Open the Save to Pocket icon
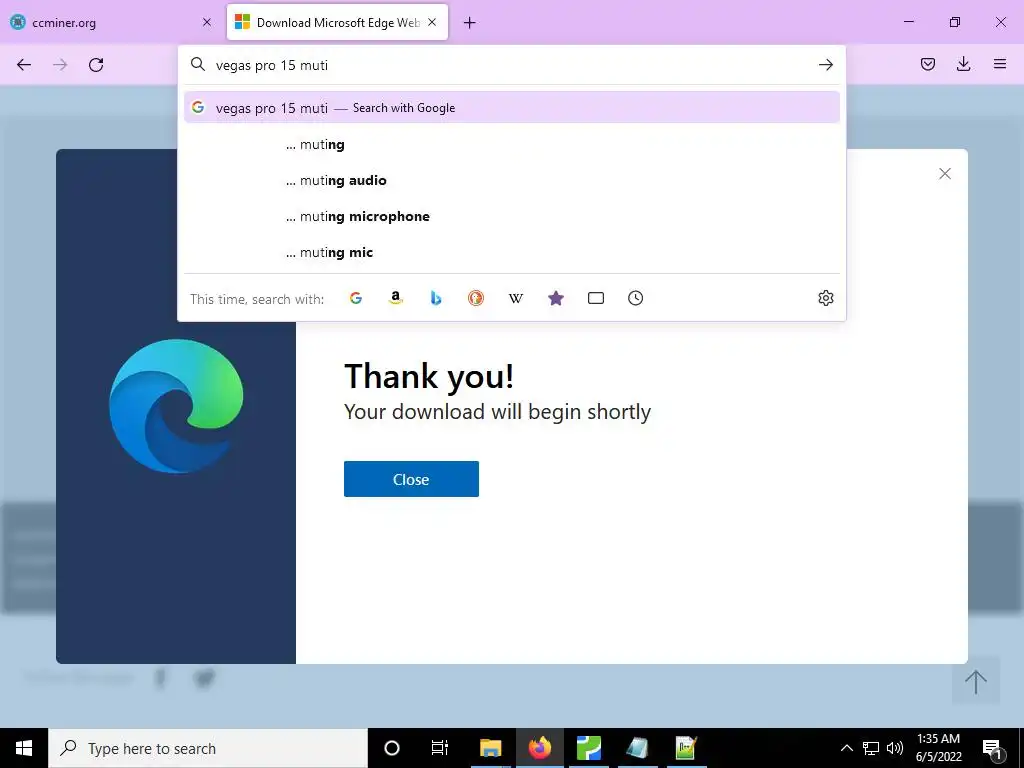 pos(928,64)
